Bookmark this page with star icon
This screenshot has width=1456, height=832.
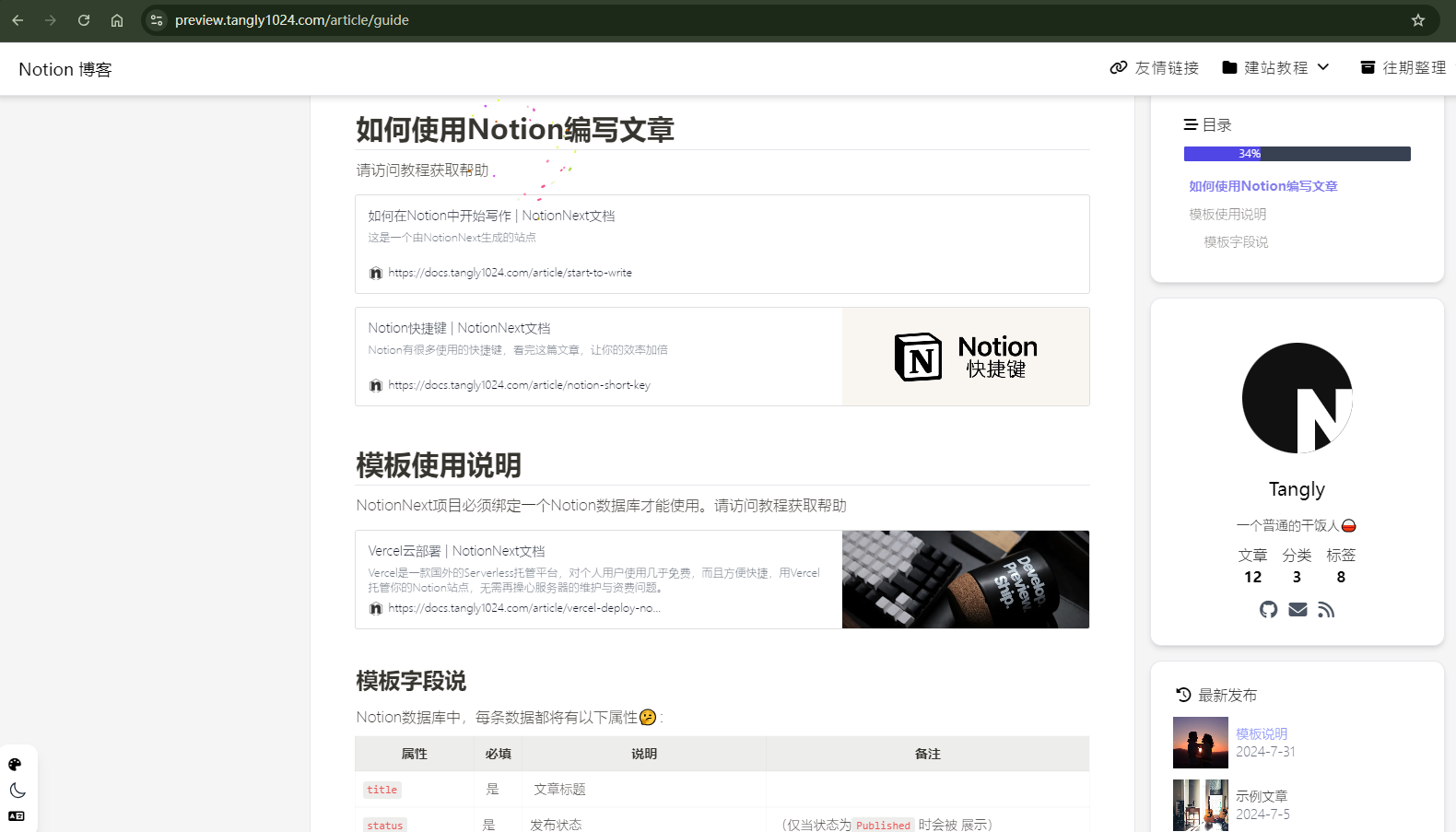[x=1418, y=20]
